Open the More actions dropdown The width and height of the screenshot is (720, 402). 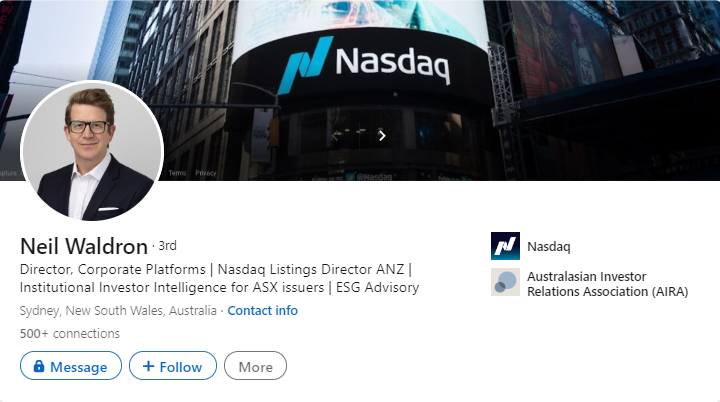[255, 367]
